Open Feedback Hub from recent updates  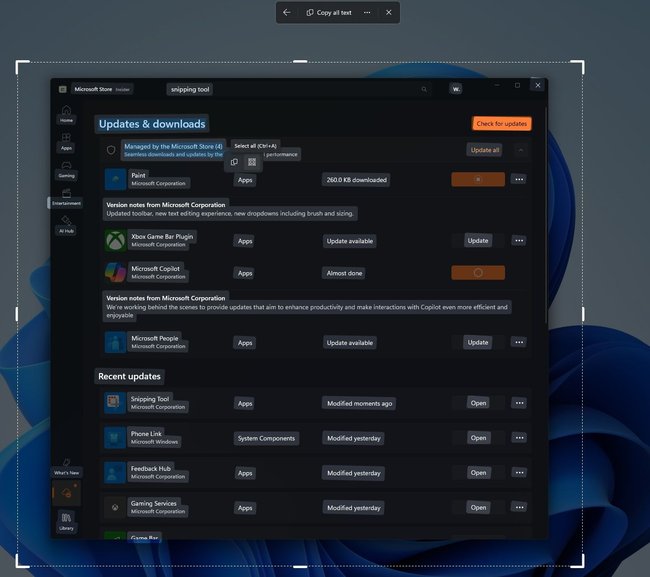tap(478, 473)
